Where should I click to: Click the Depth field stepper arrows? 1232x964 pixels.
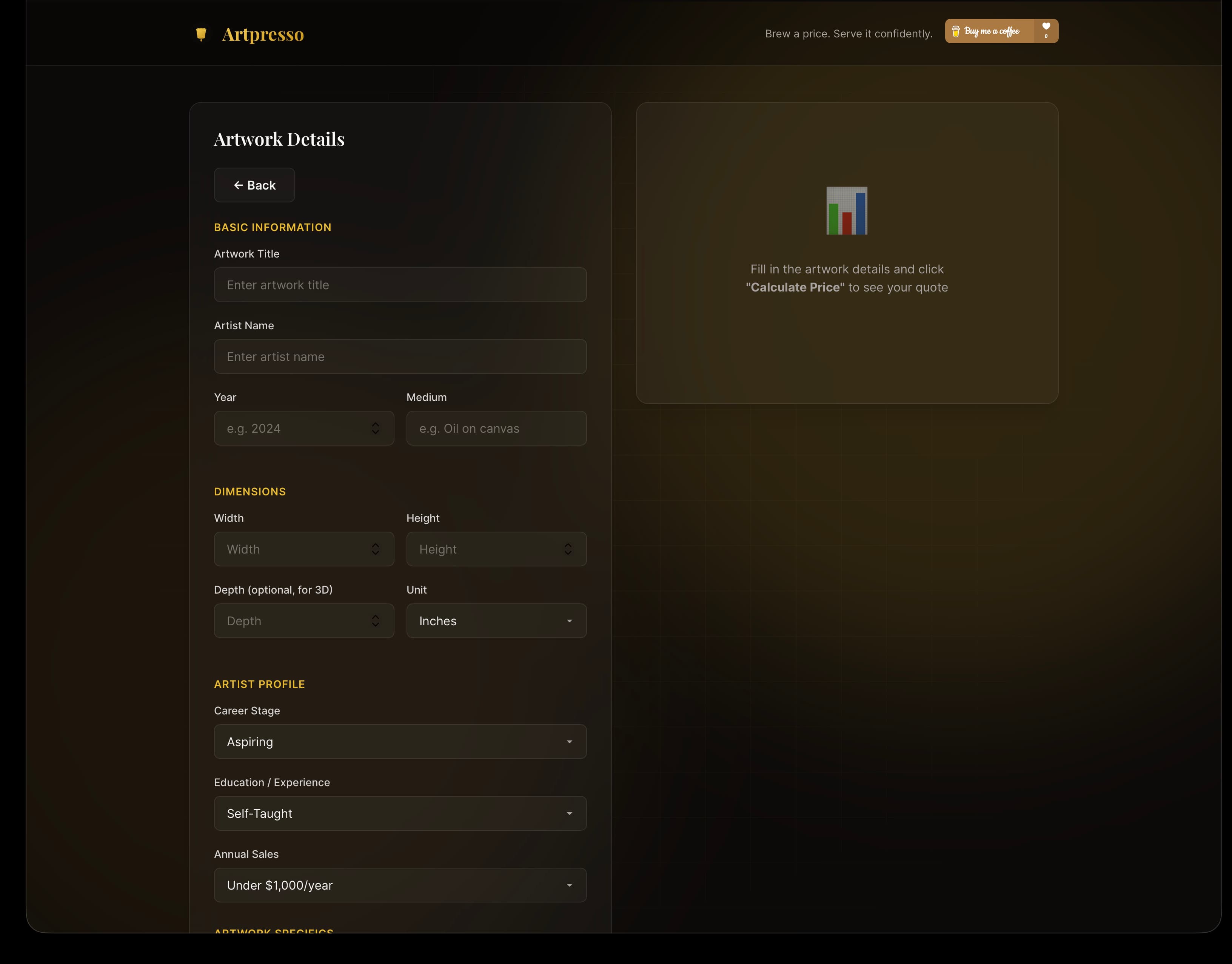pos(375,621)
